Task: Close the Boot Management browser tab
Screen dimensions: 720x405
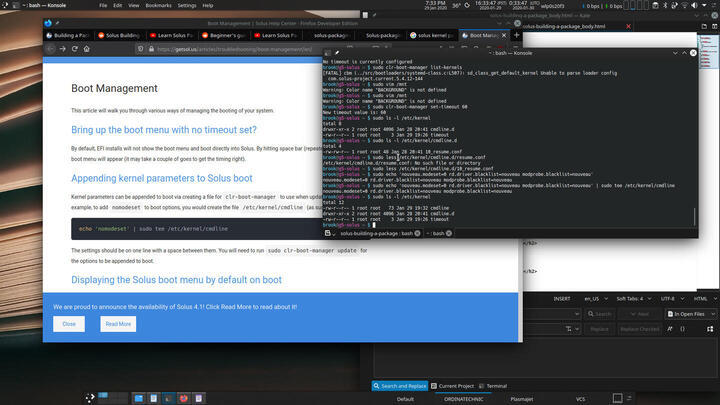Action: (x=504, y=35)
